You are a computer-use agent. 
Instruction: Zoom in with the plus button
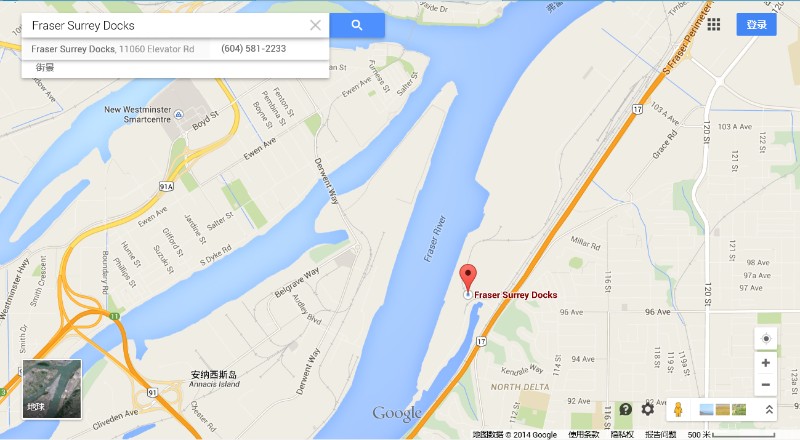pyautogui.click(x=765, y=363)
